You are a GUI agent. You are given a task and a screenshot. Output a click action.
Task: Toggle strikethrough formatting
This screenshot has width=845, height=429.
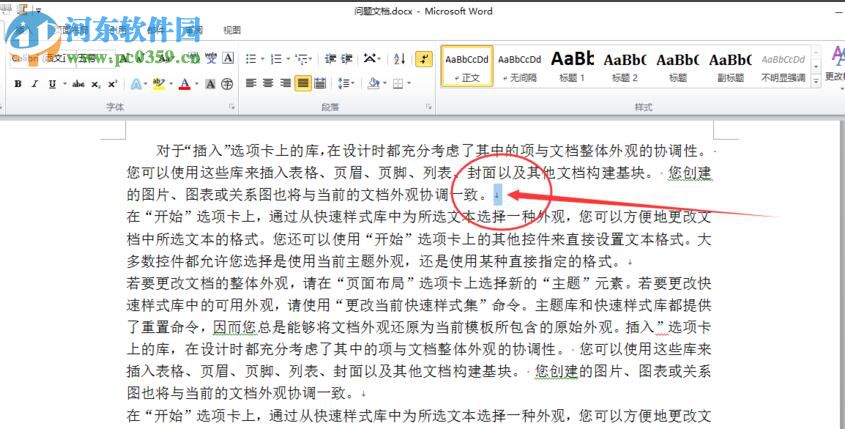pos(79,84)
